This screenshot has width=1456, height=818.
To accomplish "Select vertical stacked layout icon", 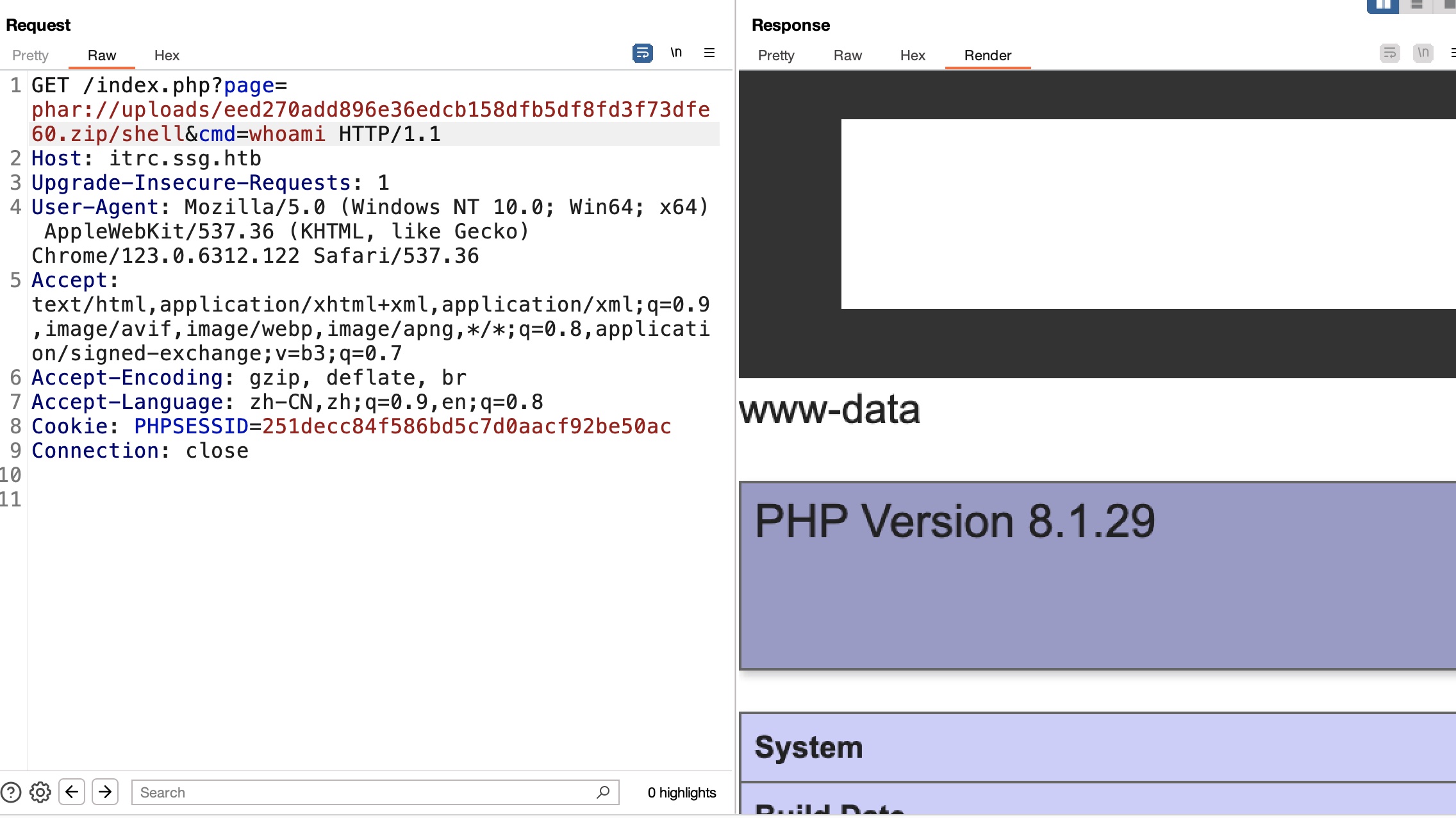I will [x=1417, y=5].
